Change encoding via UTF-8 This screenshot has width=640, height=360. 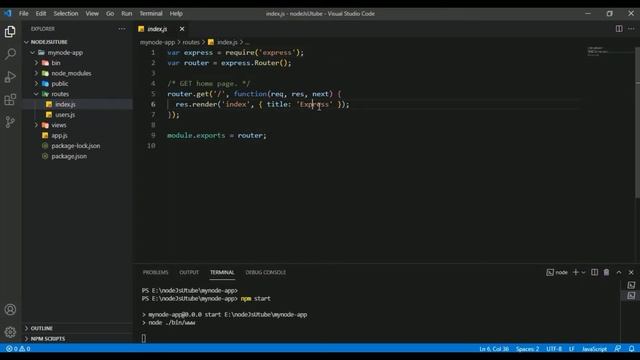coord(554,349)
